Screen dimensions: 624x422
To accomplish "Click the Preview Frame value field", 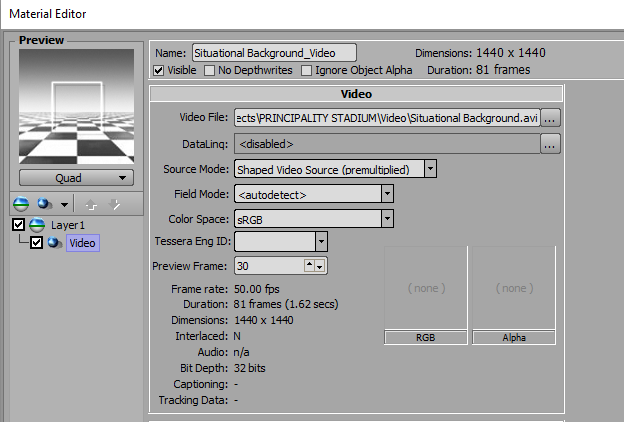I will coord(269,266).
